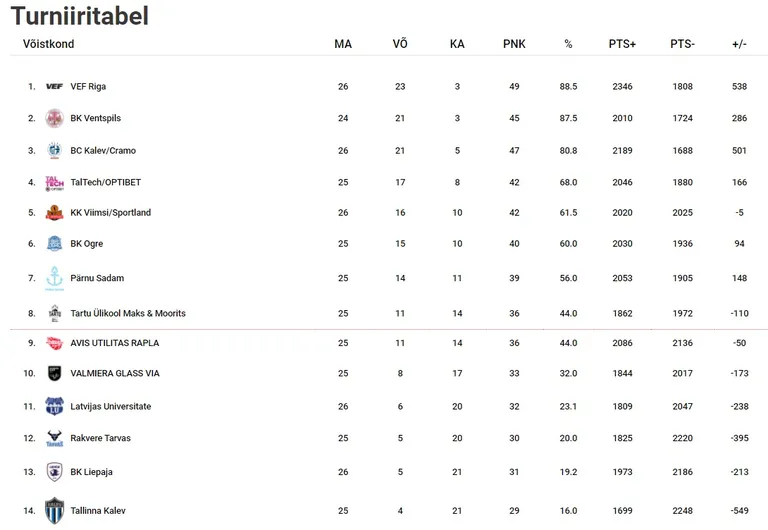Click the Tallinna Kalev shield logo
The image size is (768, 530).
point(54,511)
